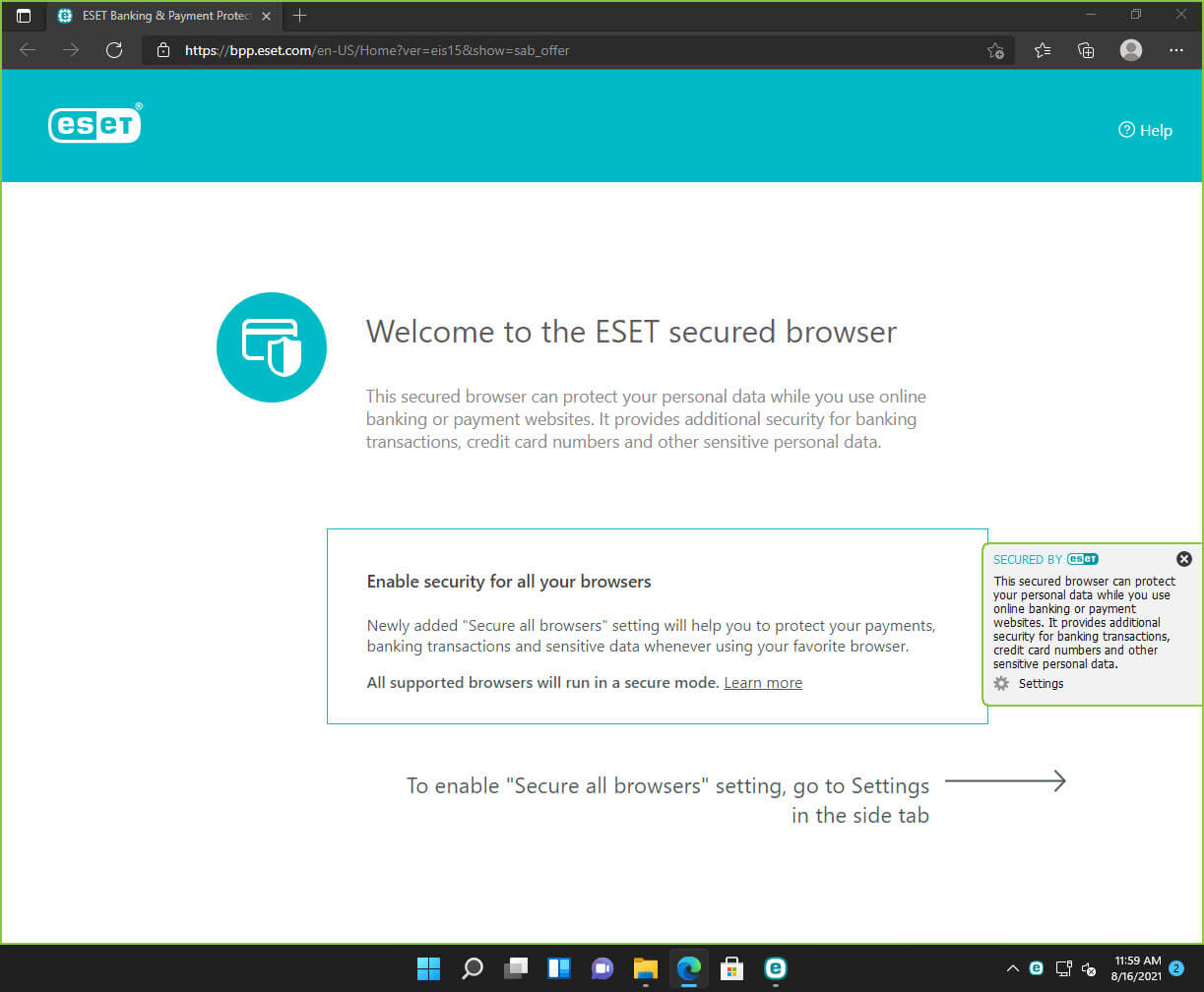Open the clock showing 11:59 AM
The height and width of the screenshot is (992, 1204).
point(1137,968)
